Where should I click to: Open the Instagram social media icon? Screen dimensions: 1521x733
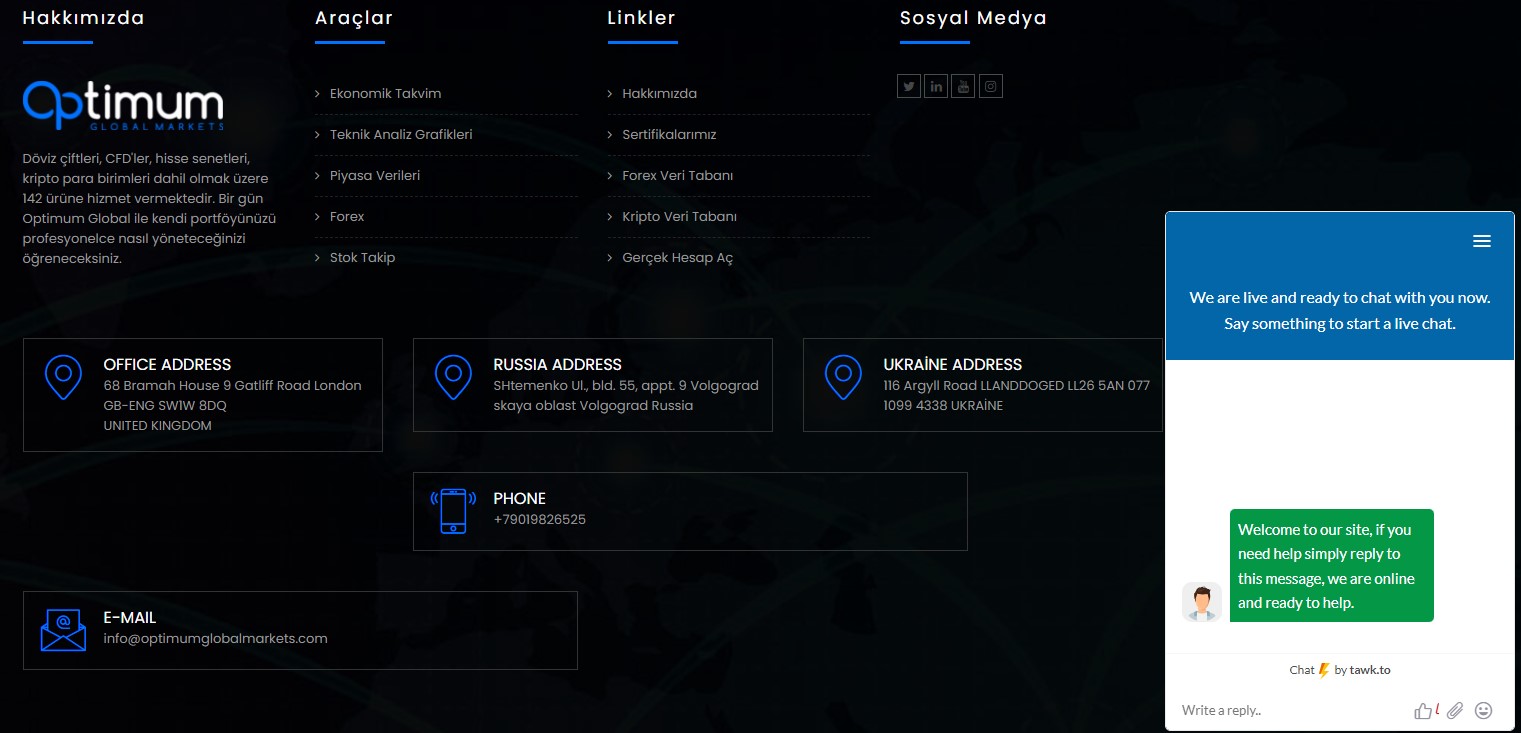pos(990,86)
